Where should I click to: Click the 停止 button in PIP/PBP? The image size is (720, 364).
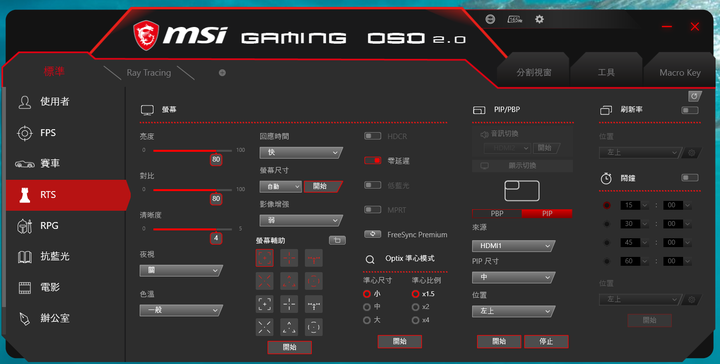546,342
